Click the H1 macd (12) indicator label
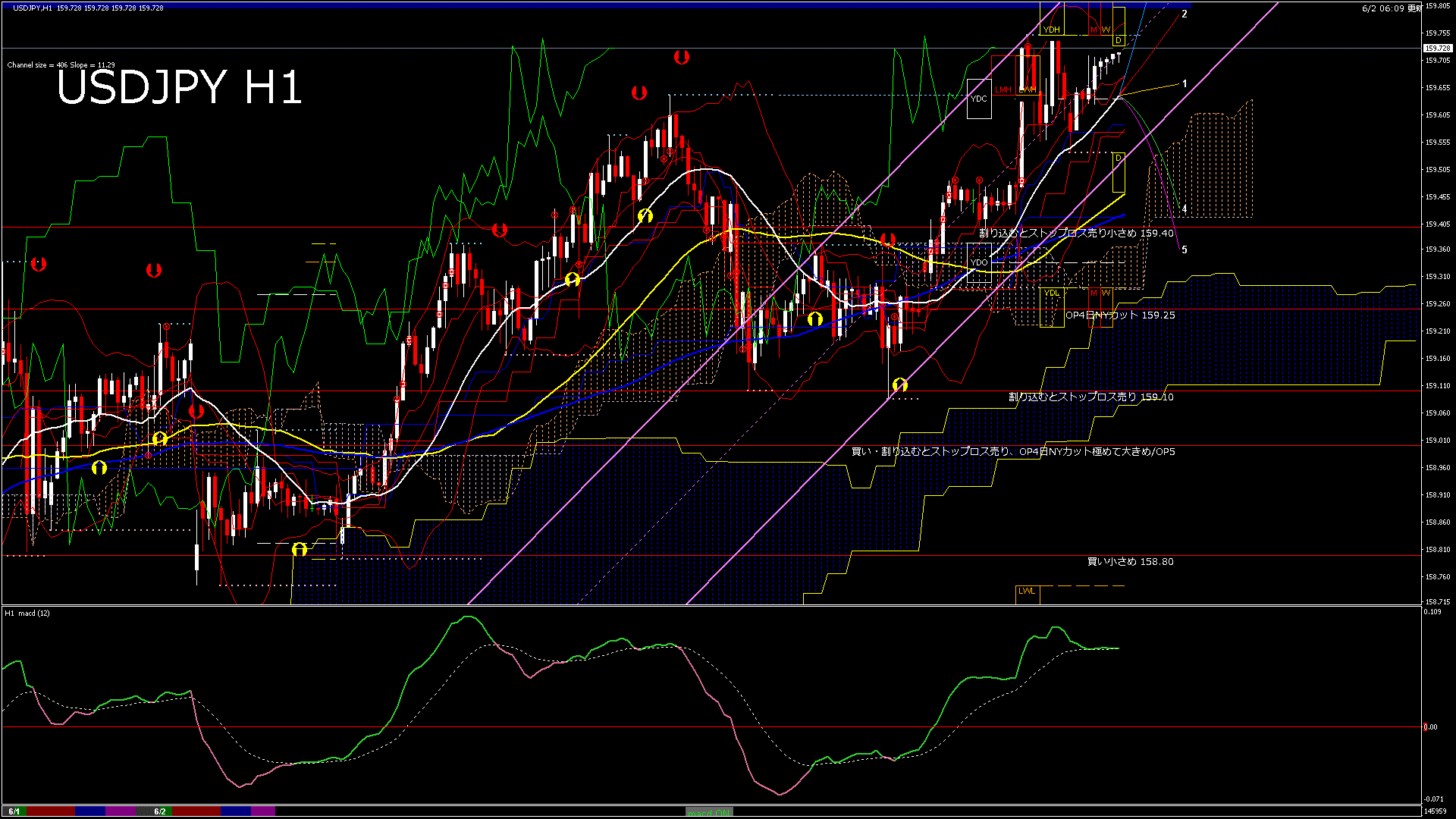Viewport: 1456px width, 819px height. click(x=27, y=613)
